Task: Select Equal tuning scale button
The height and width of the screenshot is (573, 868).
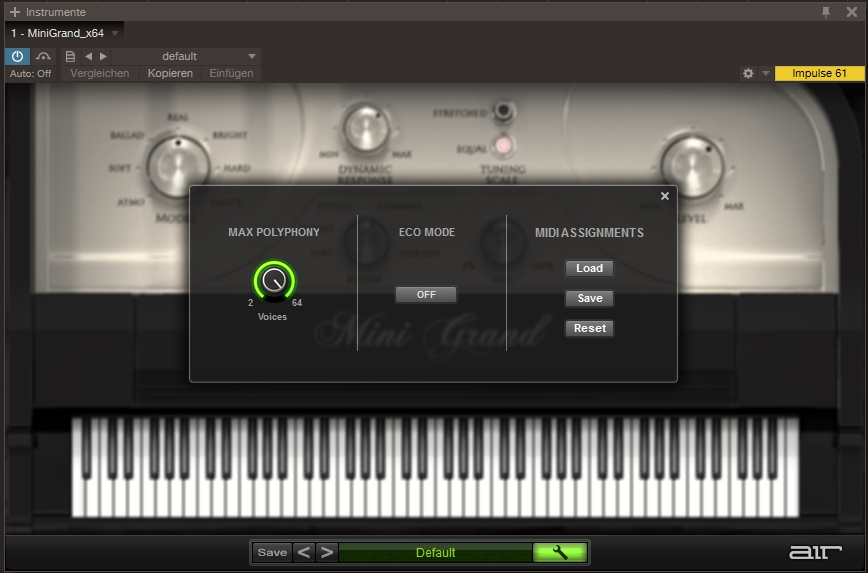Action: pos(503,146)
